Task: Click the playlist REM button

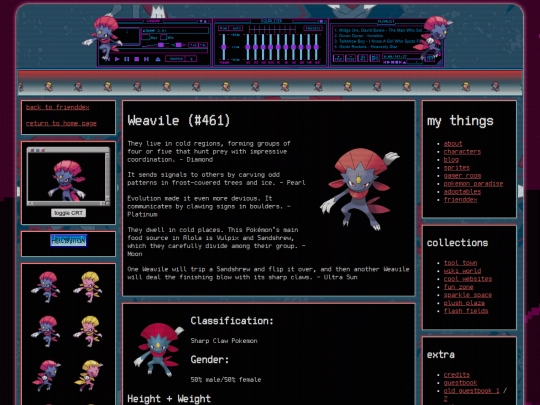Action: pyautogui.click(x=350, y=58)
